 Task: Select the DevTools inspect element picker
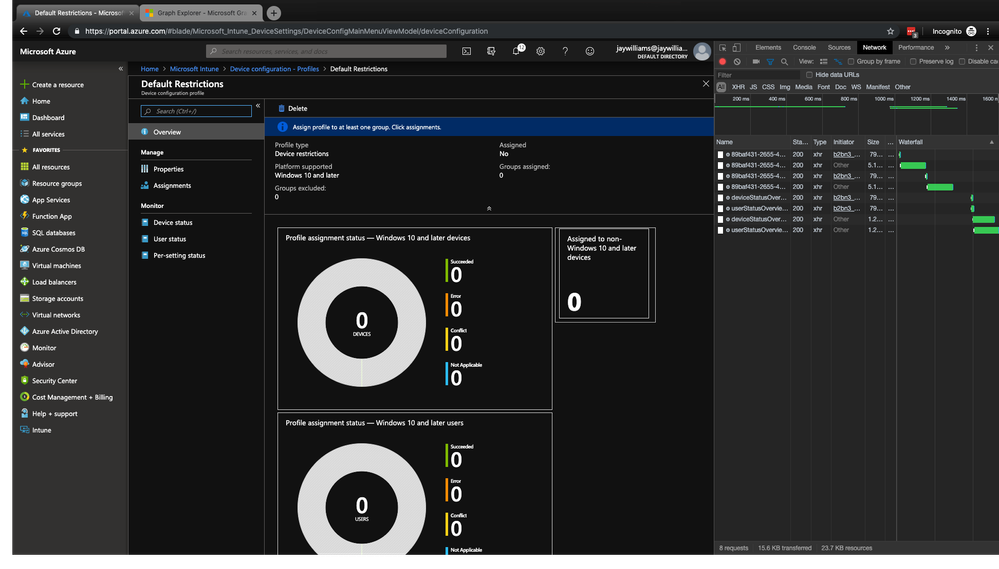point(722,48)
